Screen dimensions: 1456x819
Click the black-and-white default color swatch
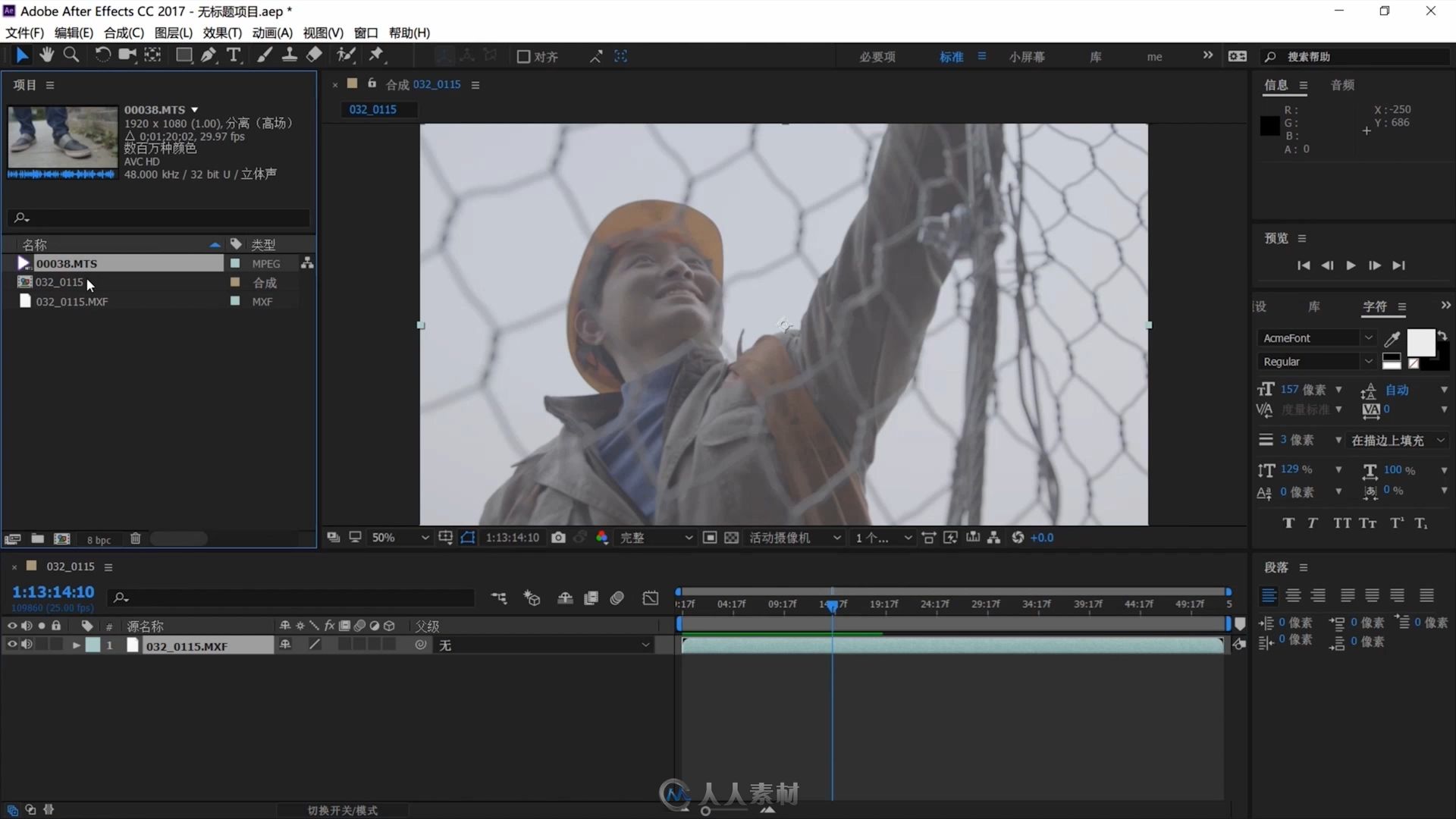coord(1392,362)
